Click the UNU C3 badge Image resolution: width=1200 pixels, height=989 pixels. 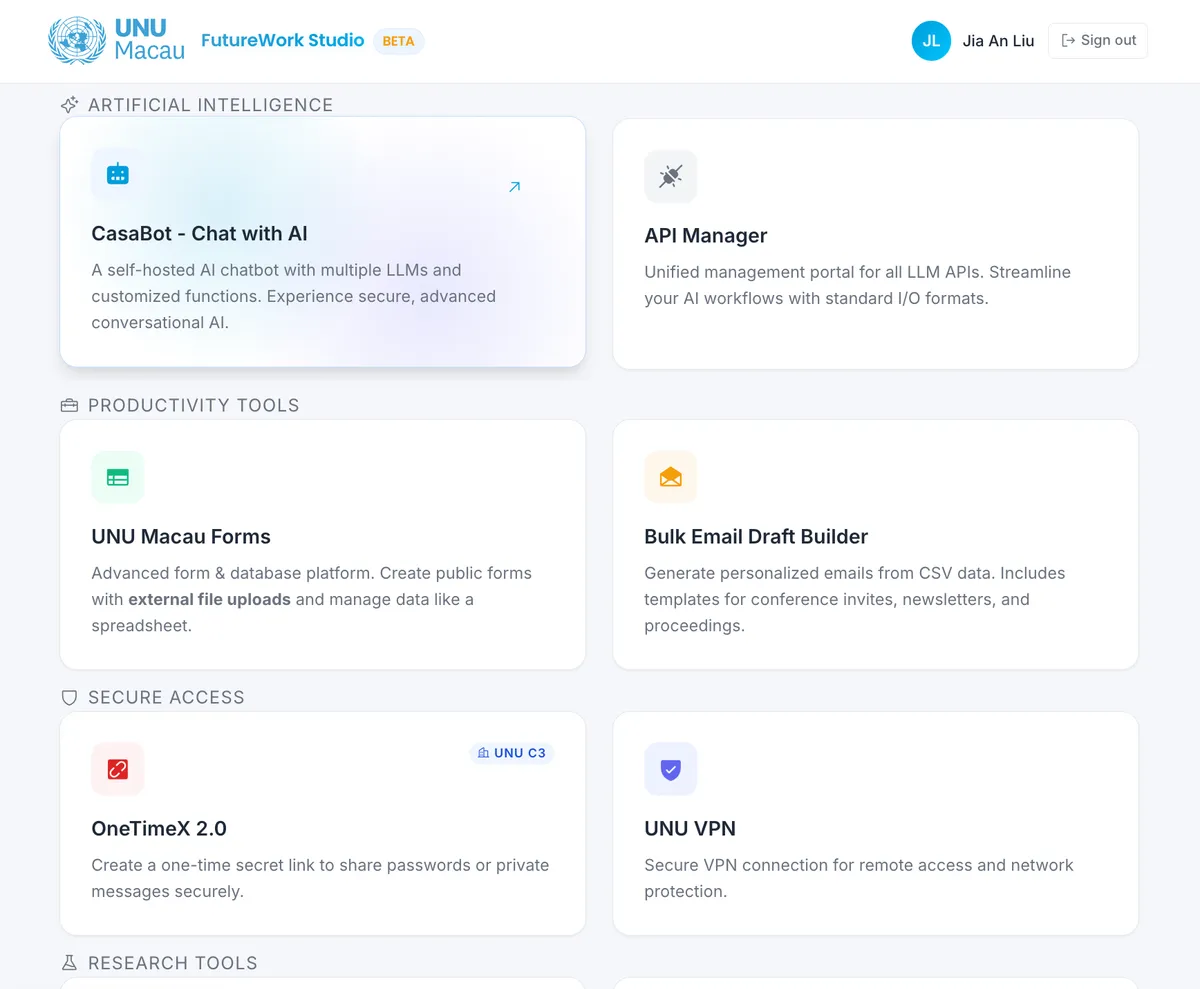click(512, 753)
